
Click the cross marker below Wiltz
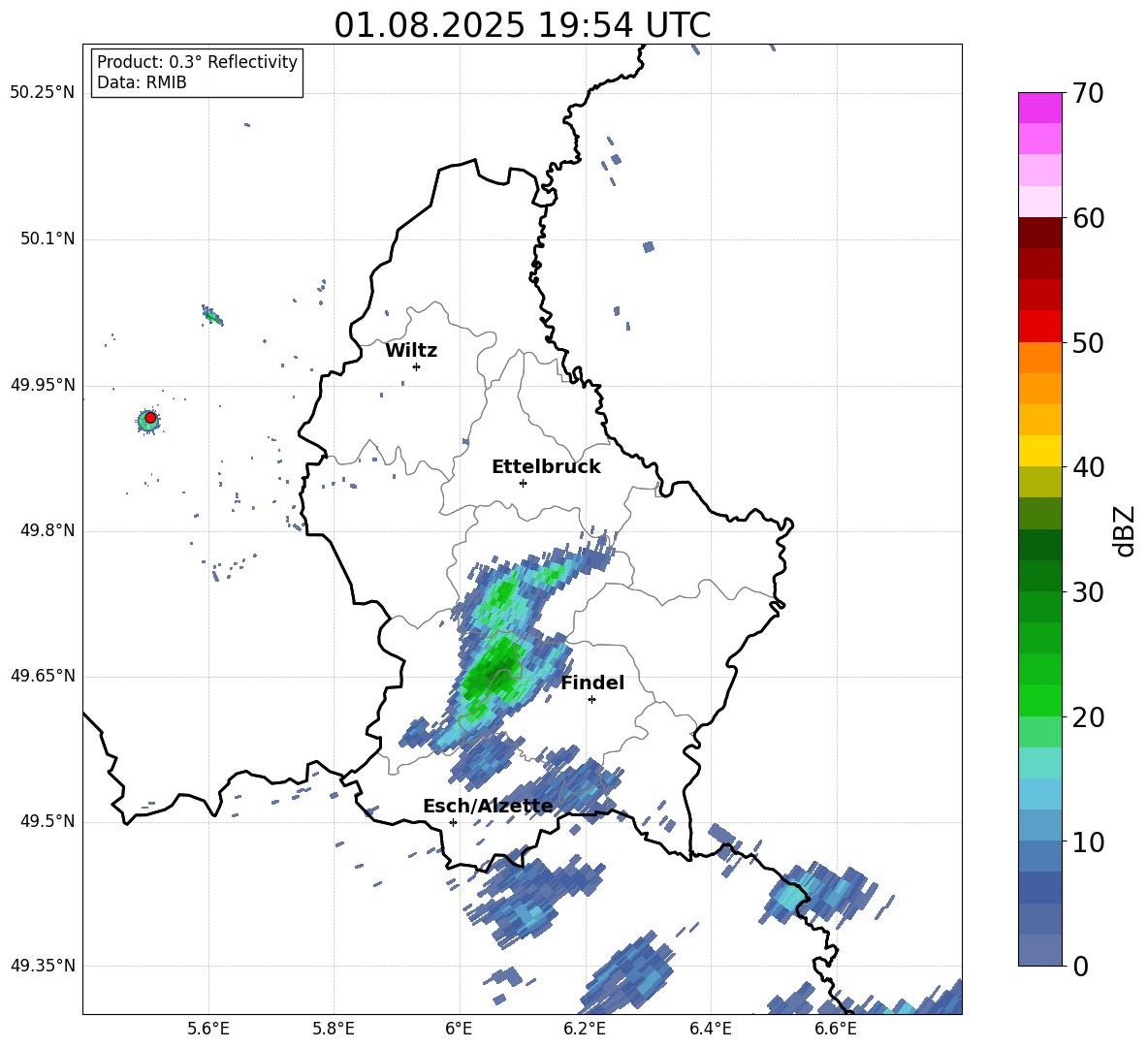pos(417,366)
